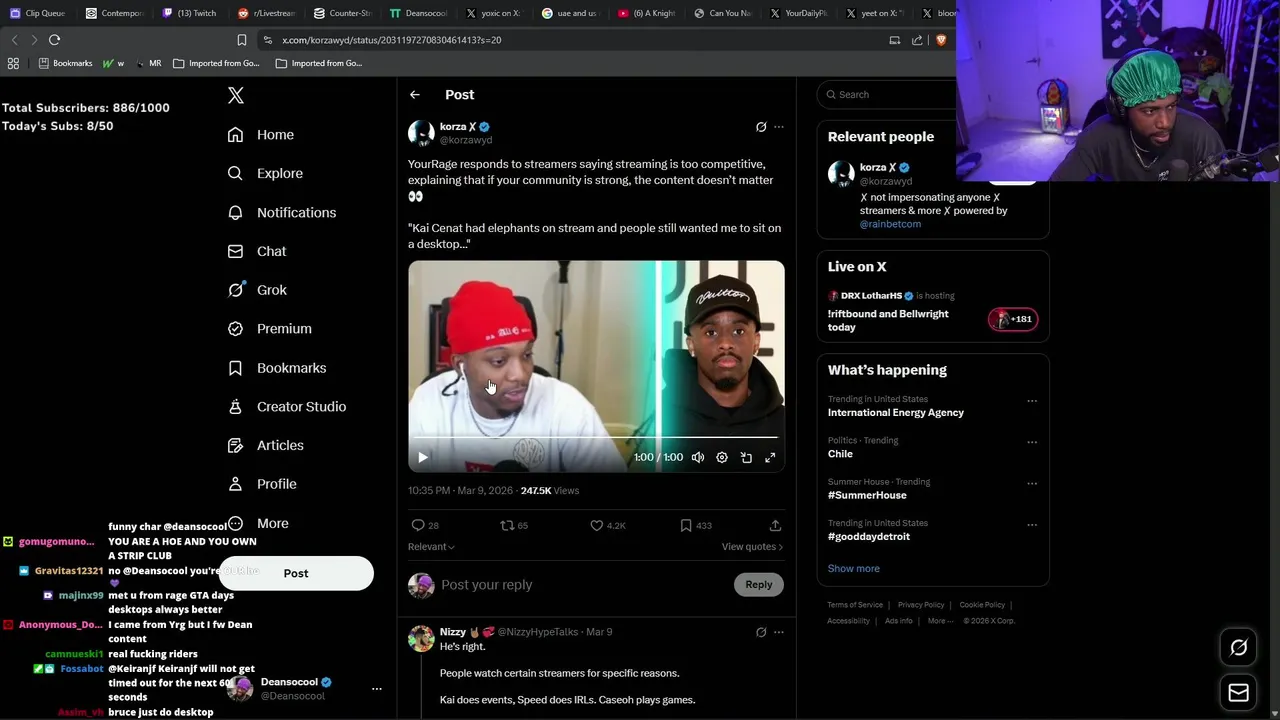Click the Grok icon on korza's post
The image size is (1280, 720).
coord(761,127)
